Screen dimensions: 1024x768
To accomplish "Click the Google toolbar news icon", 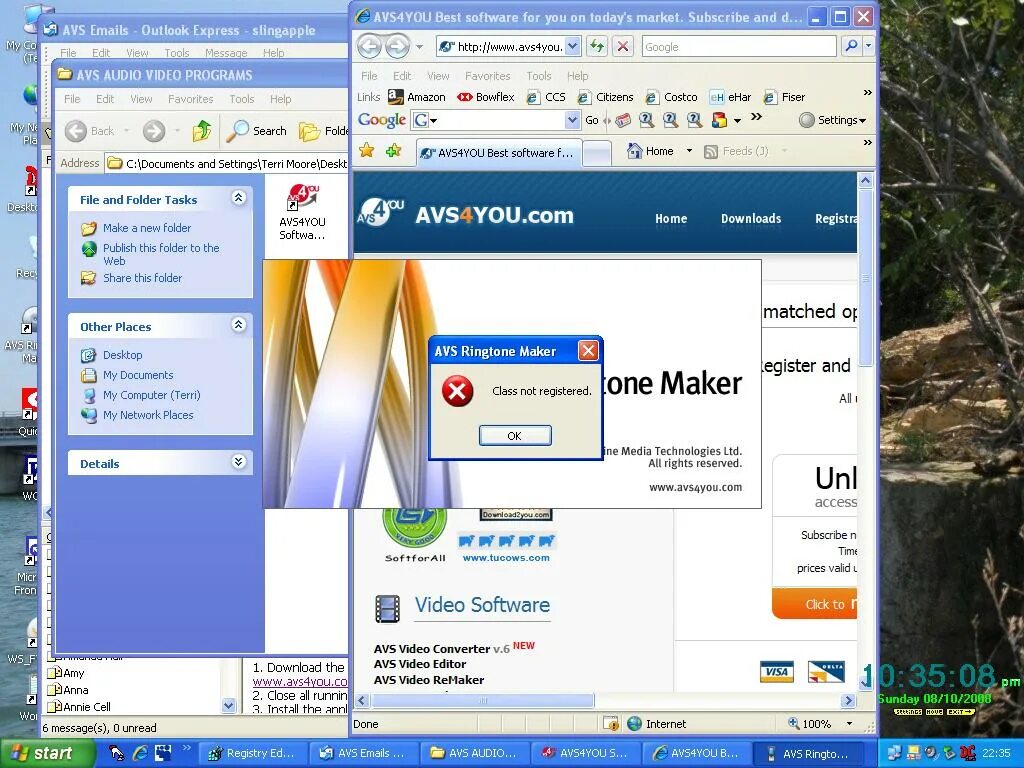I will (x=623, y=120).
